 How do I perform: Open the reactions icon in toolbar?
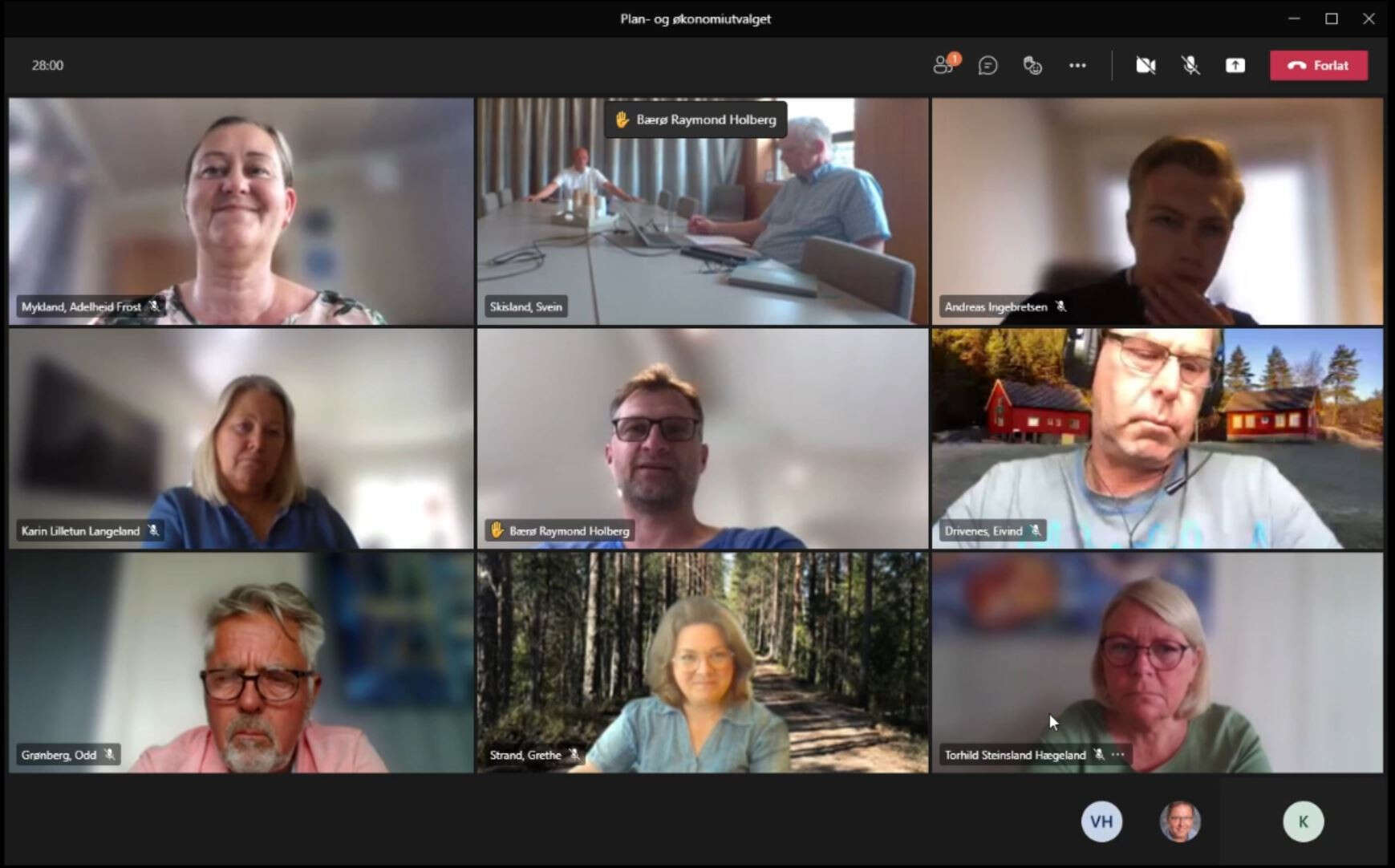pyautogui.click(x=1032, y=66)
